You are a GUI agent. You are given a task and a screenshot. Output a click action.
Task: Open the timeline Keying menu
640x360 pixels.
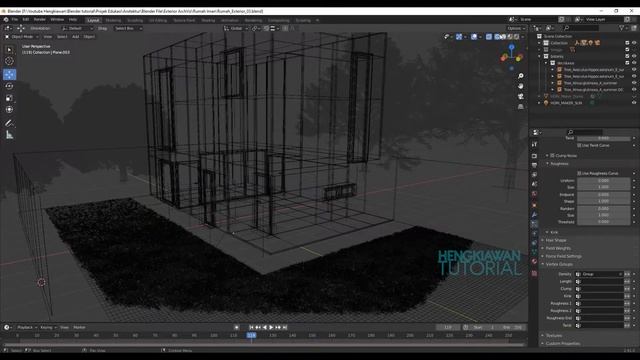tap(48, 327)
